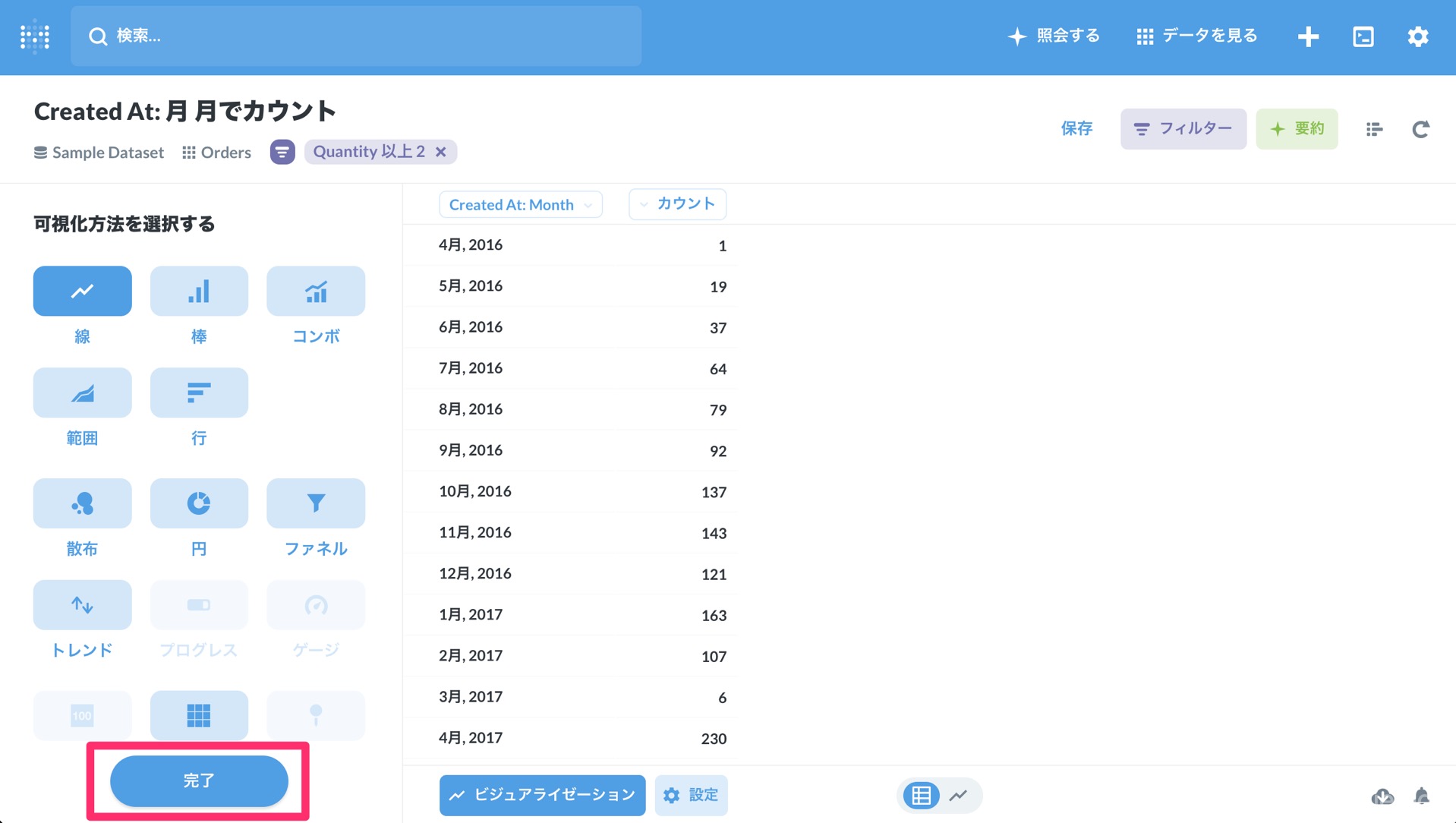The image size is (1456, 823).
Task: Open the データを見る menu
Action: (x=1196, y=36)
